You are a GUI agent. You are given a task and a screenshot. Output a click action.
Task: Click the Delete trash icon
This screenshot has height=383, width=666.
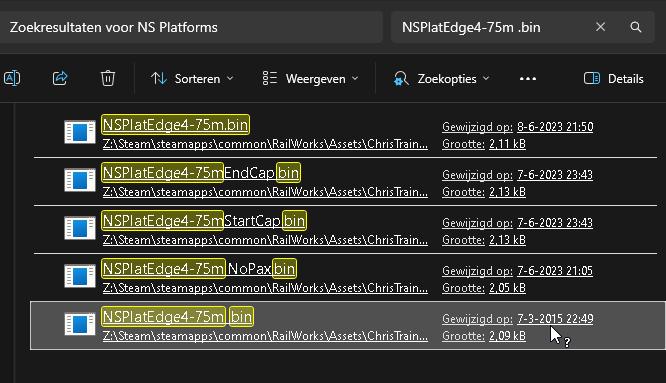point(108,78)
